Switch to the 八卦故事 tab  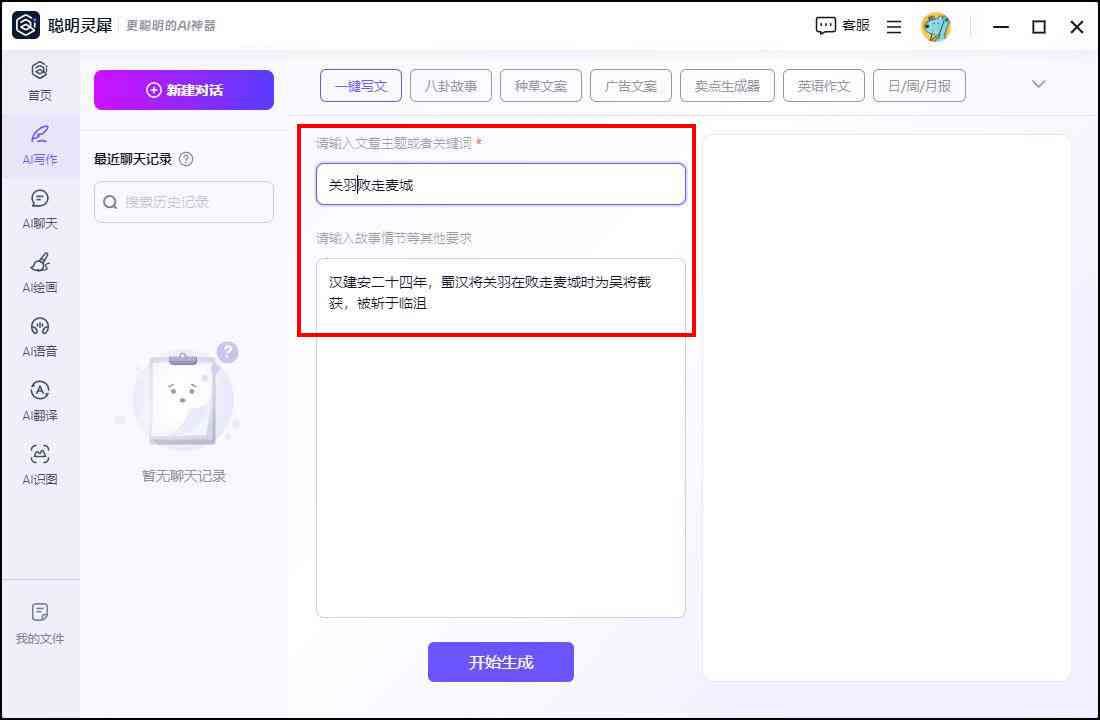[x=450, y=86]
